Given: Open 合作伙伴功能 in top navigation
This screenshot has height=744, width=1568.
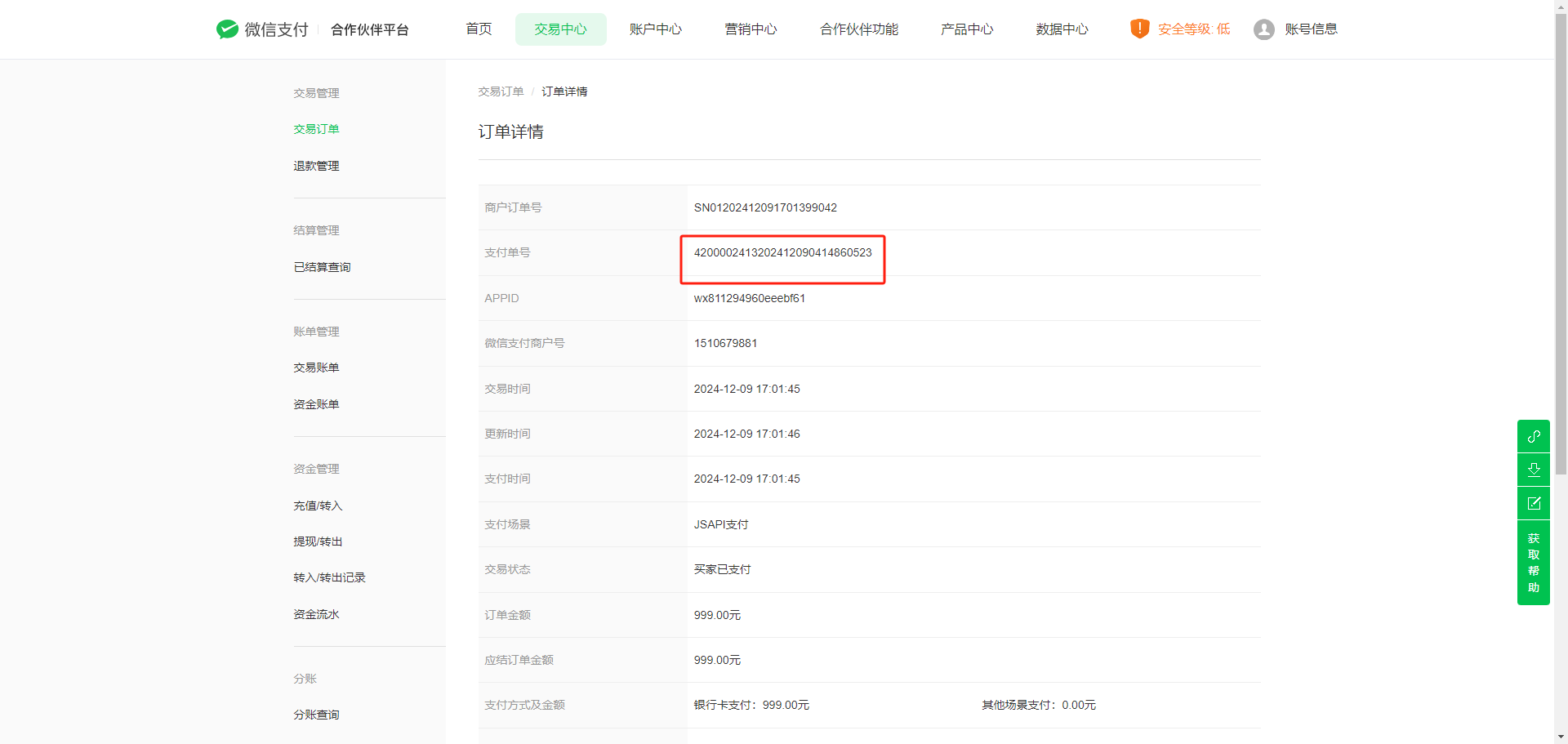Looking at the screenshot, I should click(x=859, y=29).
